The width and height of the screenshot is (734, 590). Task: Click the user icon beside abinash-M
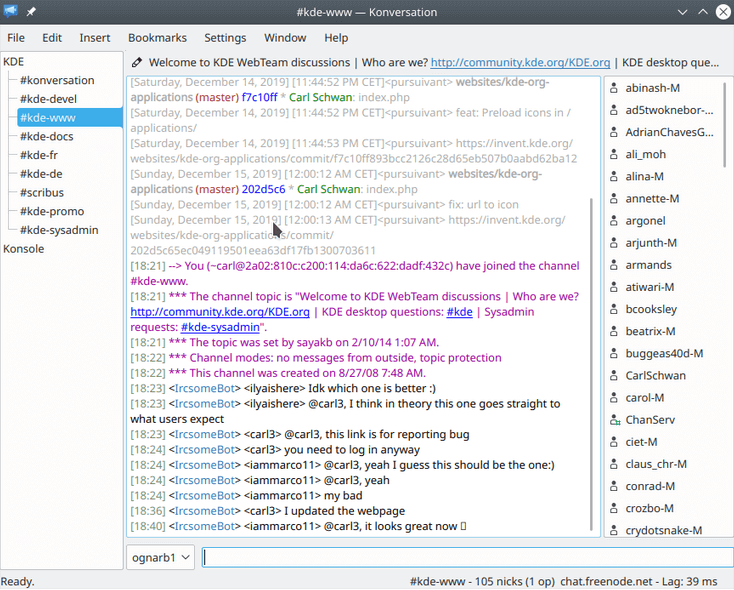pos(614,88)
